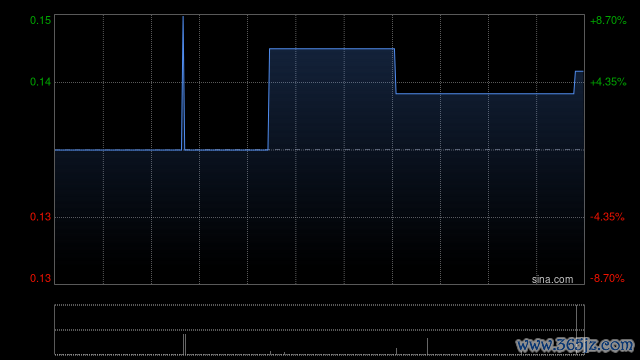
Task: Click the +8.70% percentage label
Action: 608,20
